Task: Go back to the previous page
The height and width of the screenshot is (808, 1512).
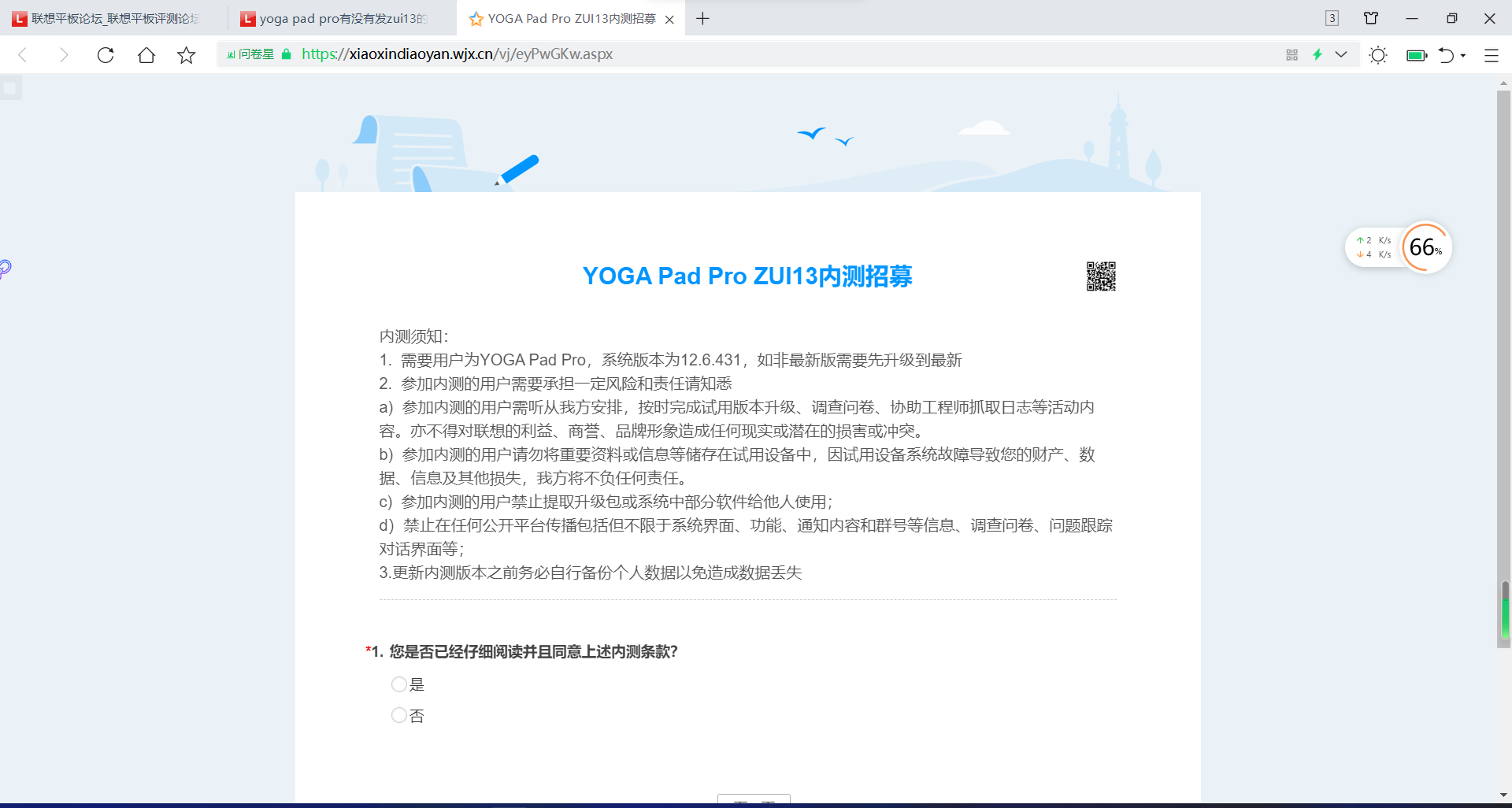Action: point(23,55)
